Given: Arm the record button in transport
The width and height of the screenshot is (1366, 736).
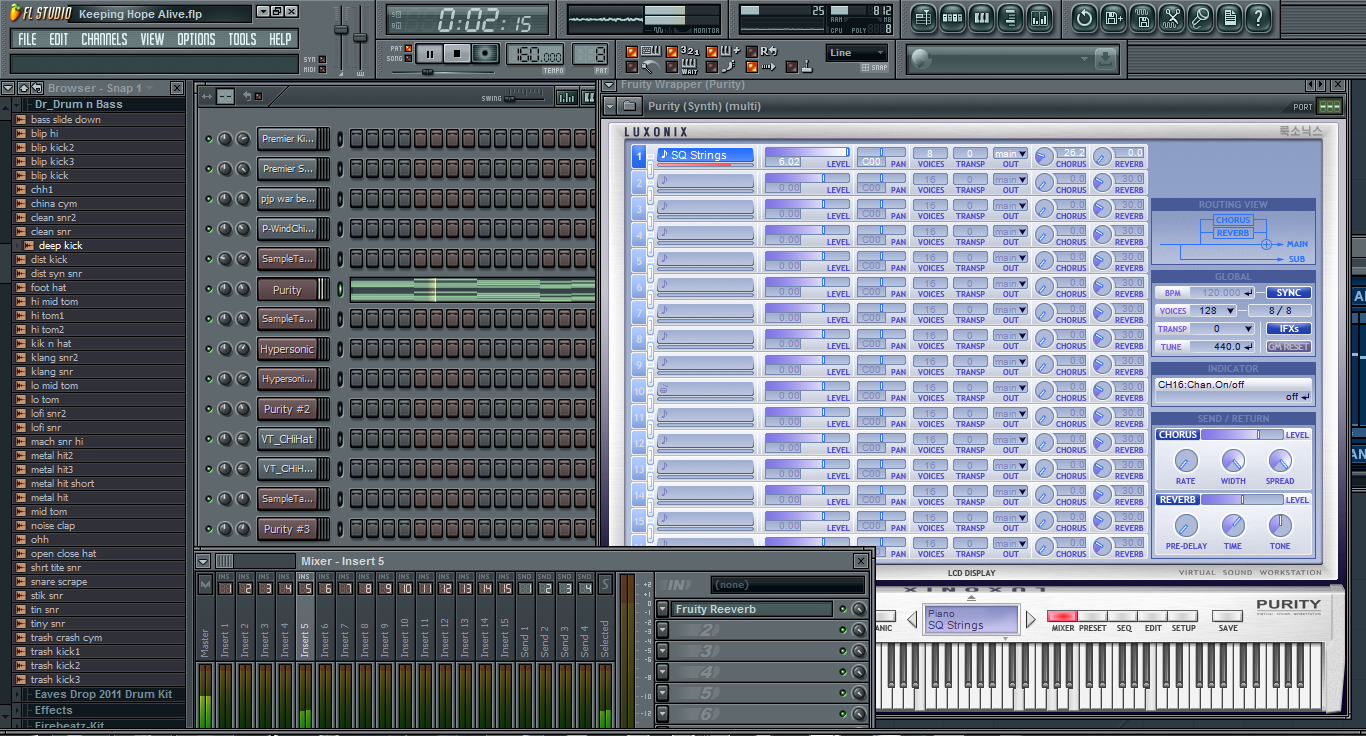Looking at the screenshot, I should tap(486, 54).
